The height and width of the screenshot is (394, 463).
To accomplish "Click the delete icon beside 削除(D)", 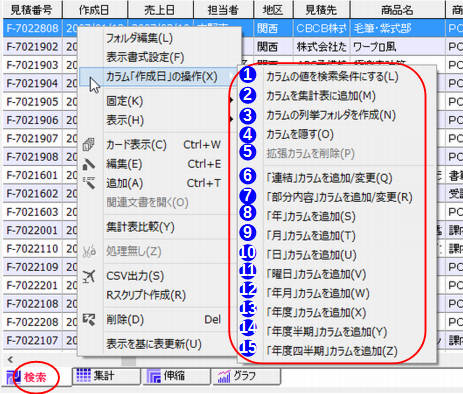I will 89,320.
